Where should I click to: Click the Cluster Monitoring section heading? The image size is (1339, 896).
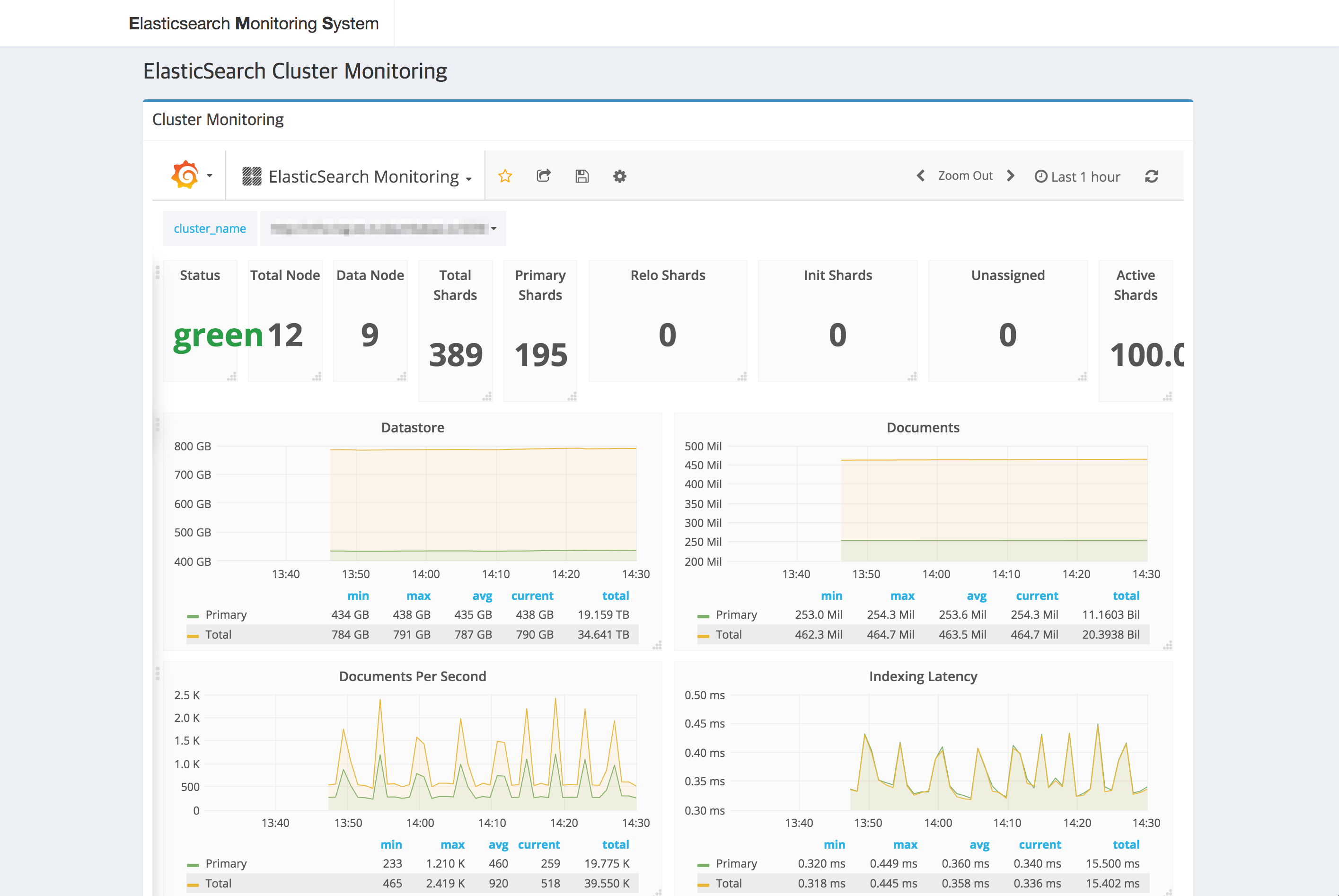(x=218, y=119)
